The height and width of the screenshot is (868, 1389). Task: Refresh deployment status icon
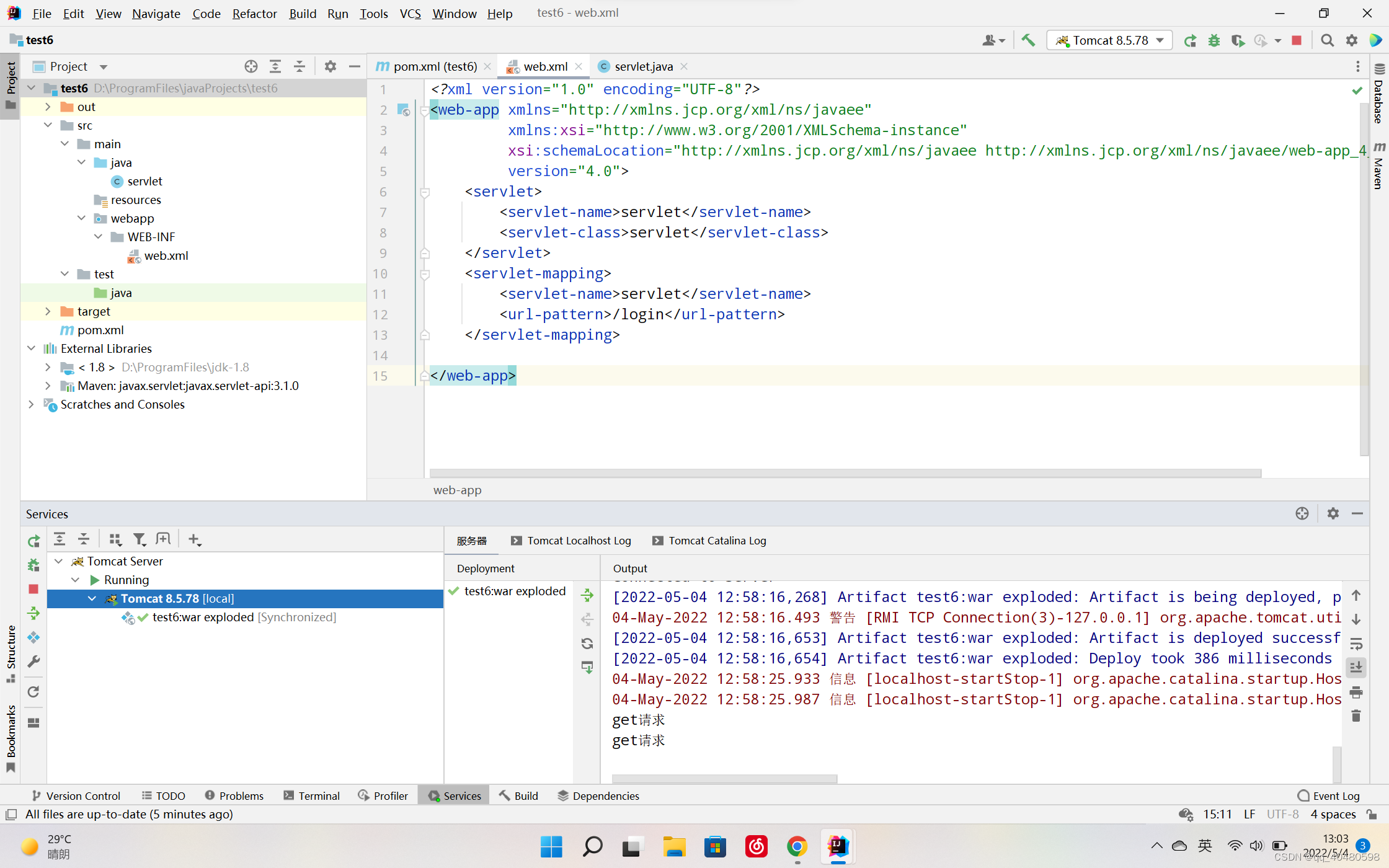(587, 644)
